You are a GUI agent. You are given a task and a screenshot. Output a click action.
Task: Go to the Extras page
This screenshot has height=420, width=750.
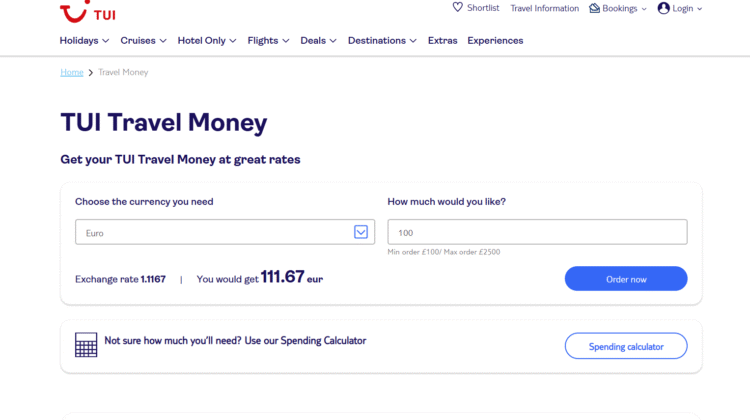[x=442, y=41]
